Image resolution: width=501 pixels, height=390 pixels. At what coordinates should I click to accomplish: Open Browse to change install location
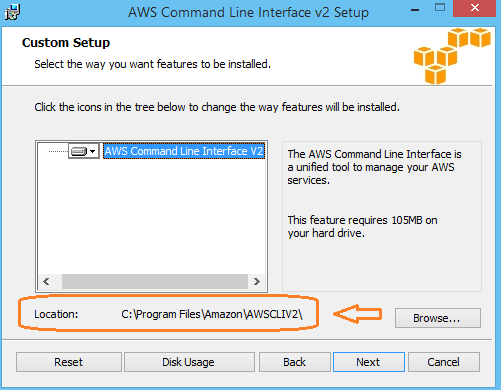click(438, 318)
